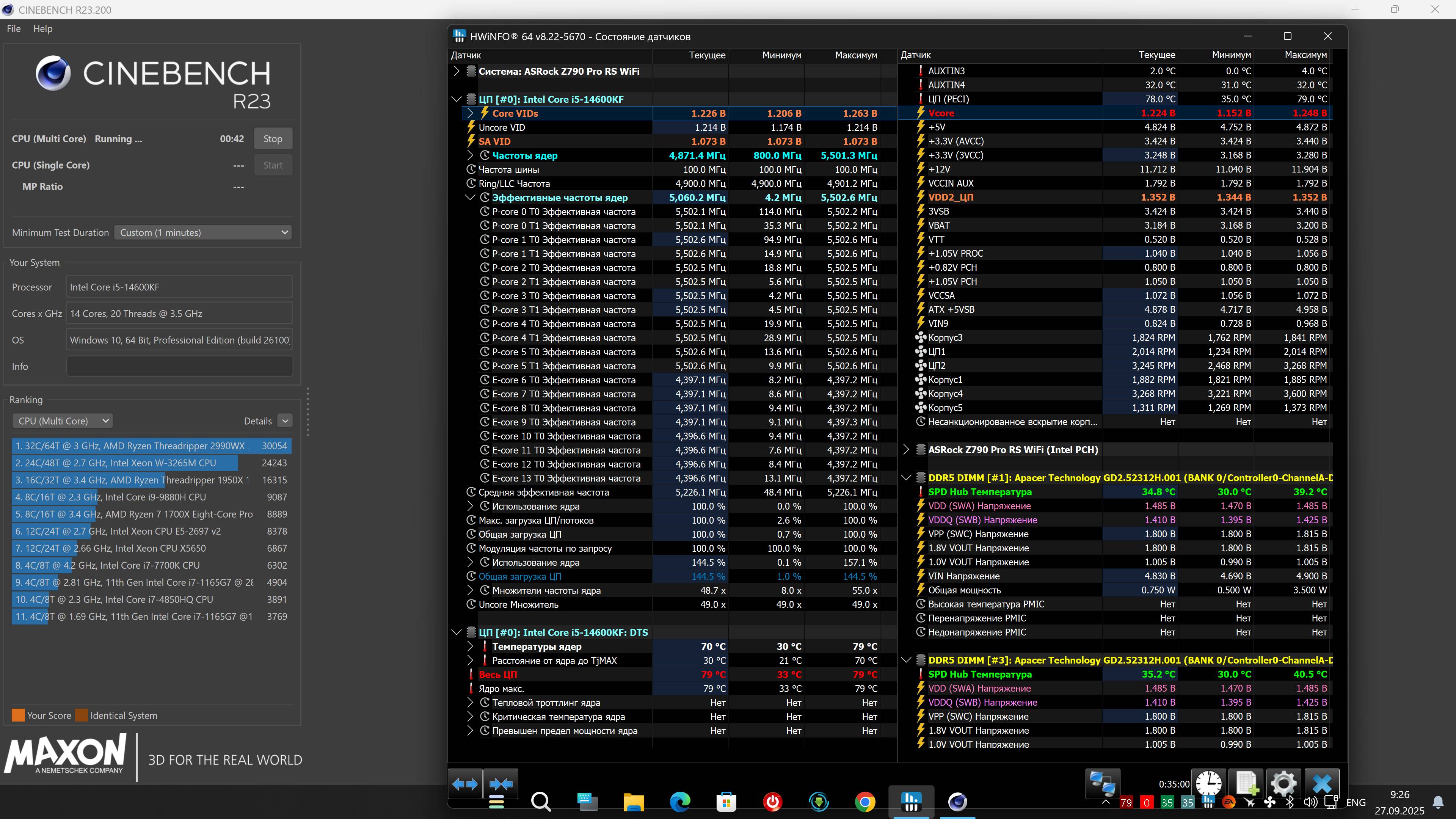
Task: Stop the running multi core test
Action: (x=273, y=139)
